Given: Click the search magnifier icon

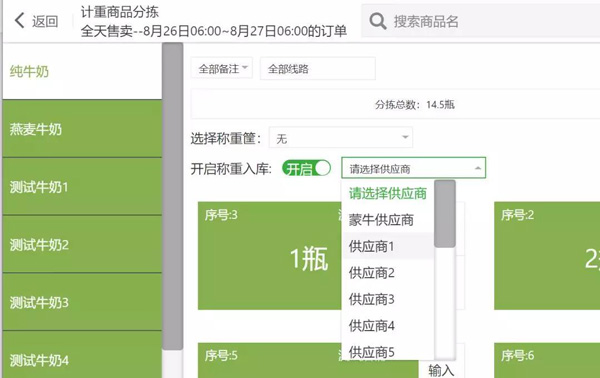Looking at the screenshot, I should click(x=377, y=21).
